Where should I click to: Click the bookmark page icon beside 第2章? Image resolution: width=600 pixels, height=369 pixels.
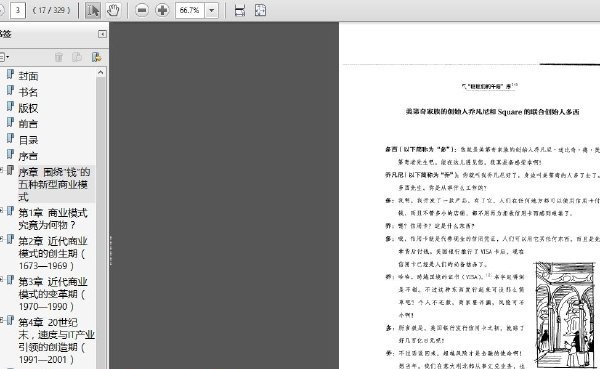[10, 239]
